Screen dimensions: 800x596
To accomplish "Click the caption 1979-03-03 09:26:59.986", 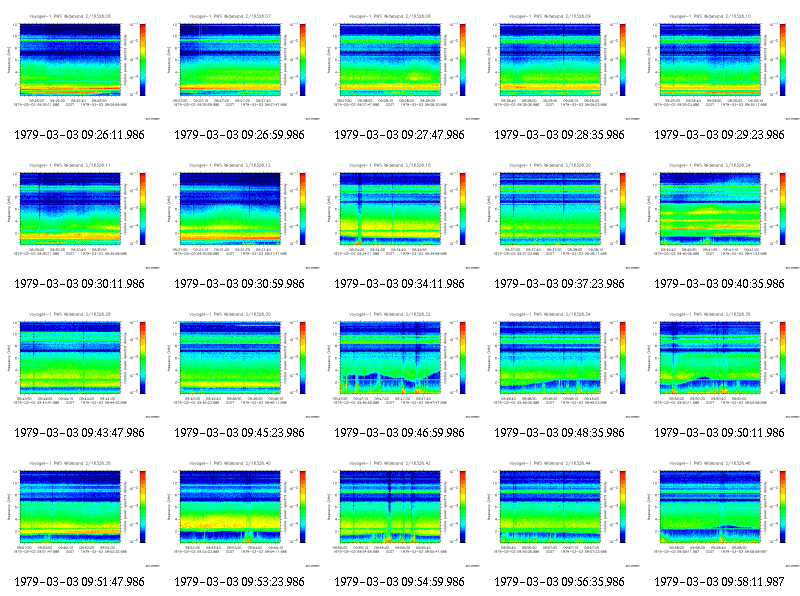I will pyautogui.click(x=239, y=135).
